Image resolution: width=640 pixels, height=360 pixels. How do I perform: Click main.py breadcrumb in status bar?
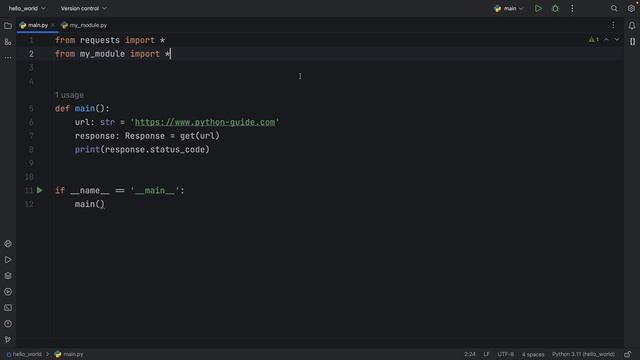(69, 354)
